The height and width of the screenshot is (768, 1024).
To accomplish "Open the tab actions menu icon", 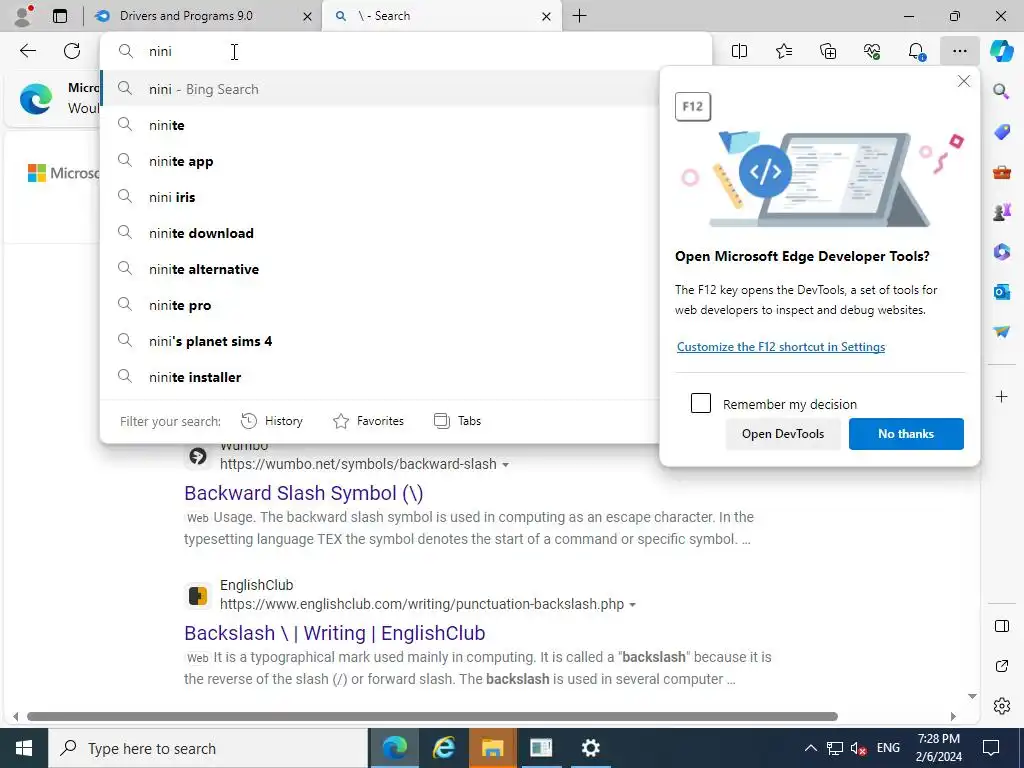I will (59, 16).
